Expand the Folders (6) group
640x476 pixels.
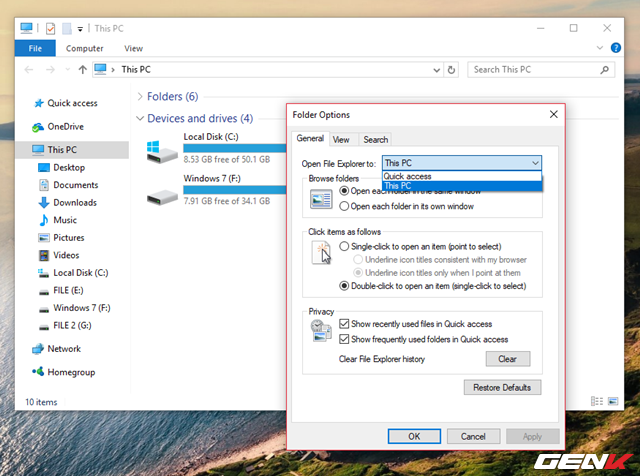(140, 97)
